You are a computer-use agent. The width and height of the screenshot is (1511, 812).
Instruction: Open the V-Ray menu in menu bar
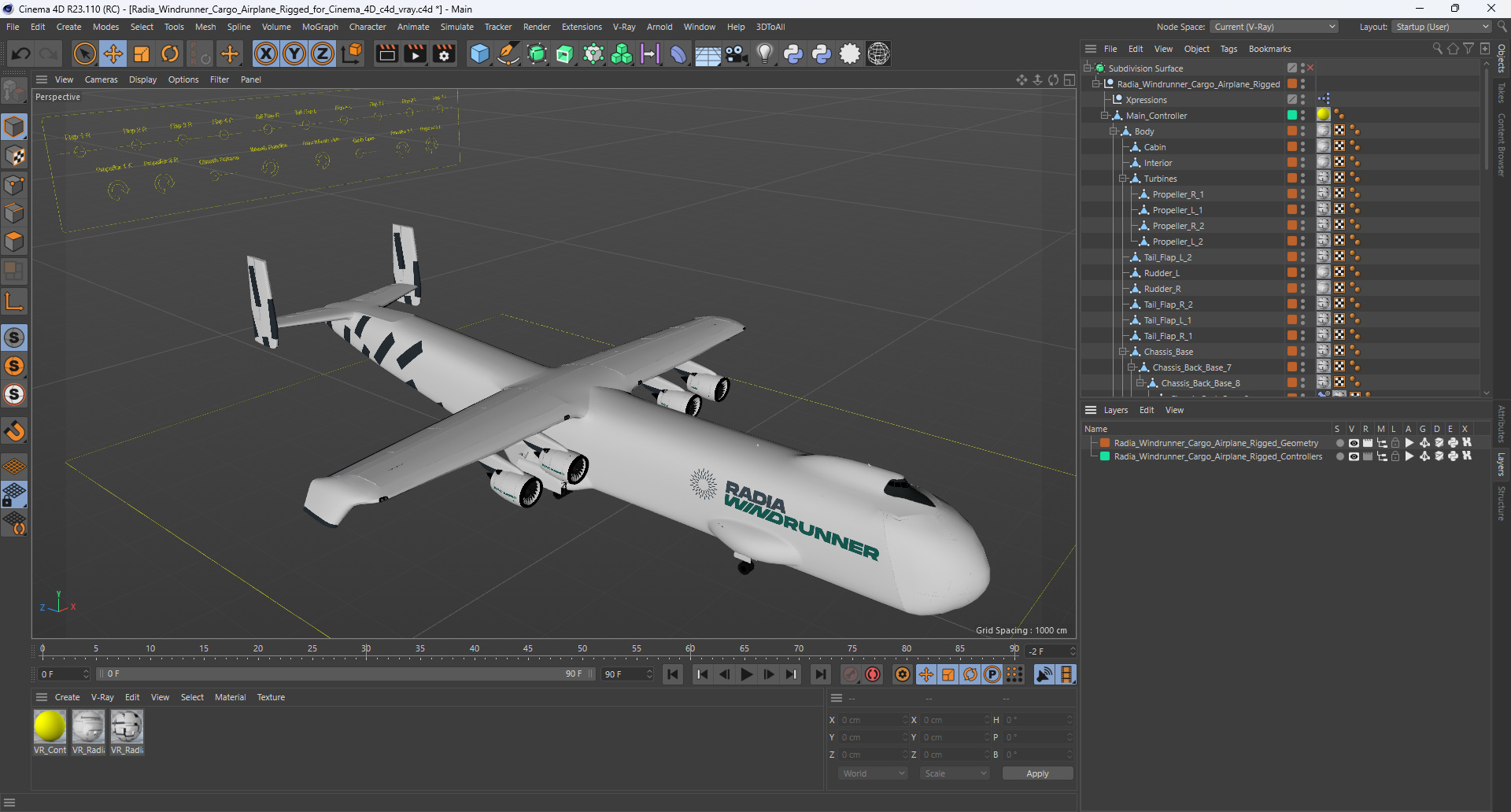click(x=624, y=27)
